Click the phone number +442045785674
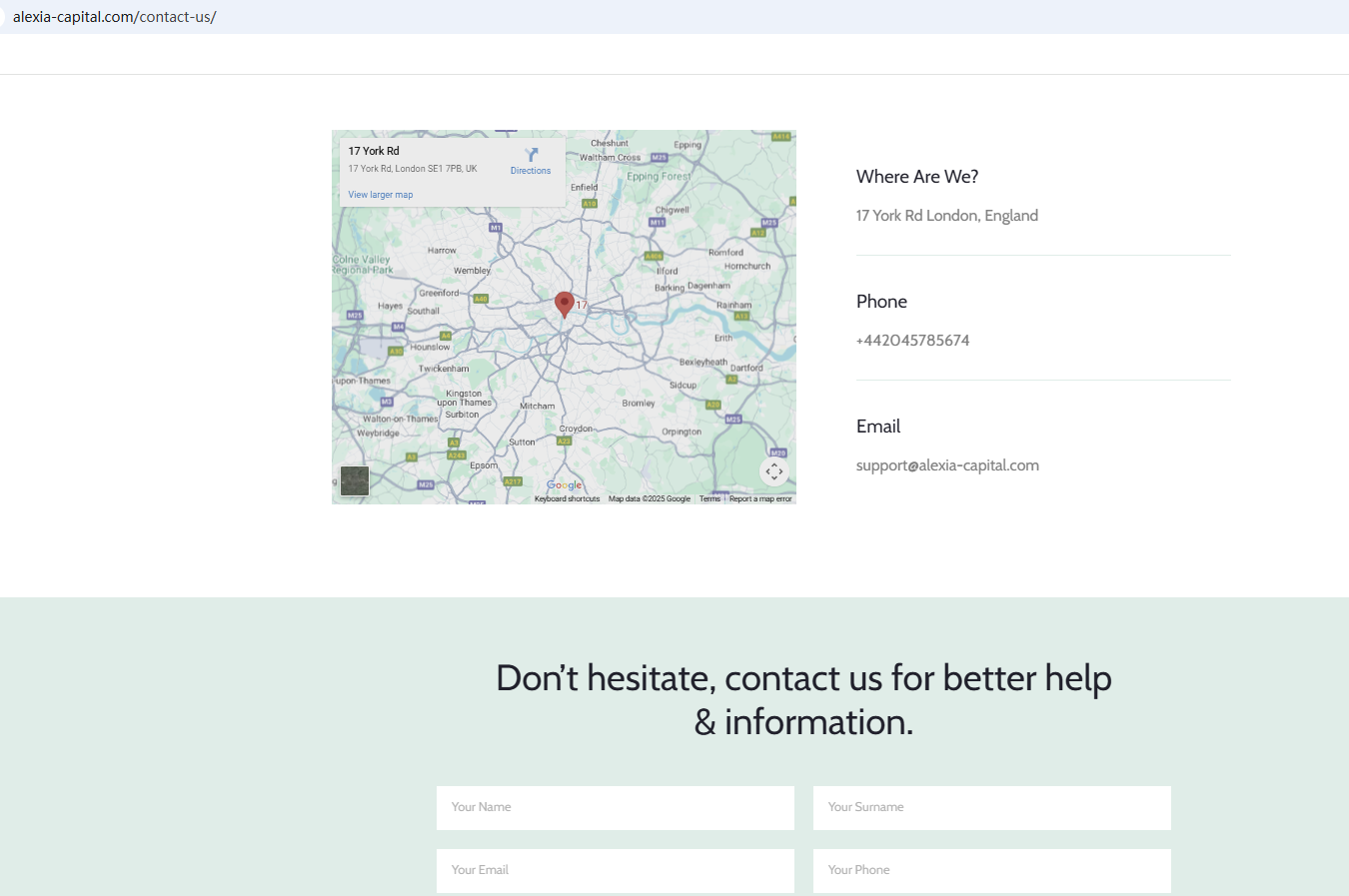This screenshot has width=1349, height=896. tap(912, 341)
